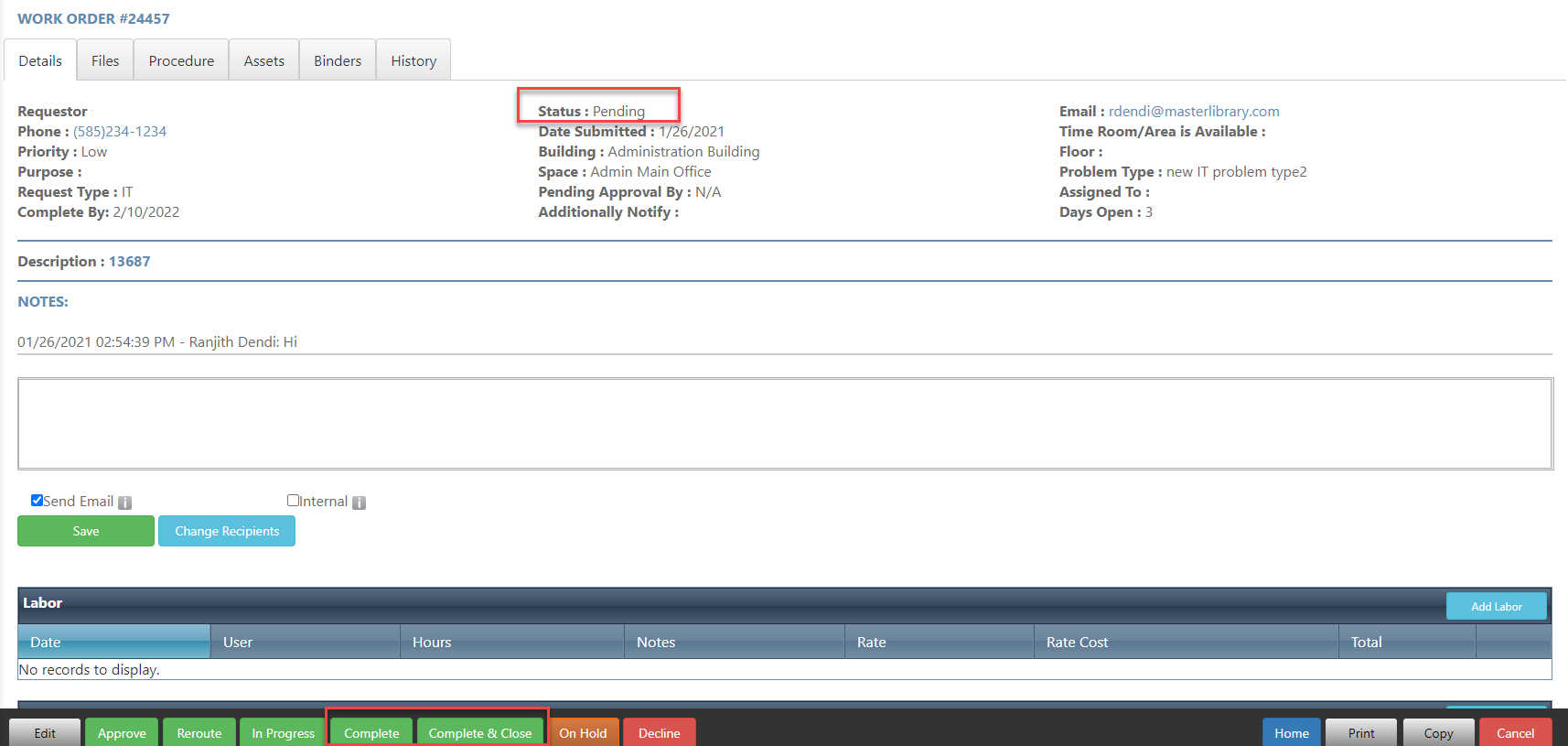Click inside the notes text area
The height and width of the screenshot is (746, 1568).
click(x=785, y=424)
